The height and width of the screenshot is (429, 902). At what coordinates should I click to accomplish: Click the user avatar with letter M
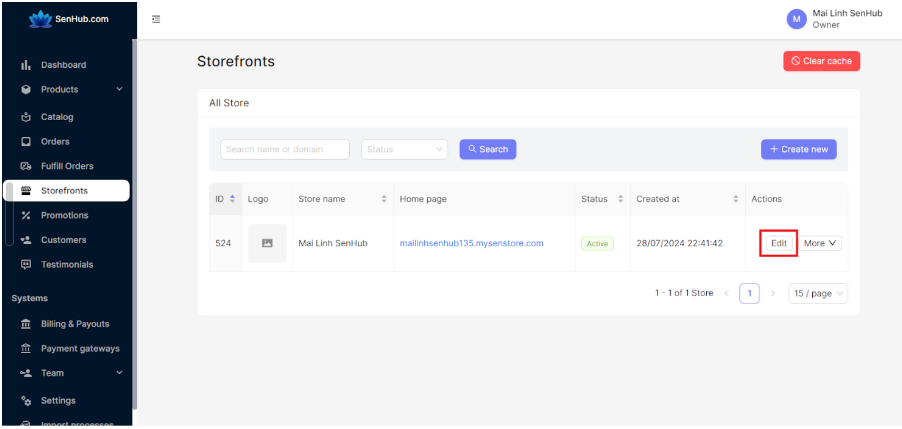click(x=796, y=19)
